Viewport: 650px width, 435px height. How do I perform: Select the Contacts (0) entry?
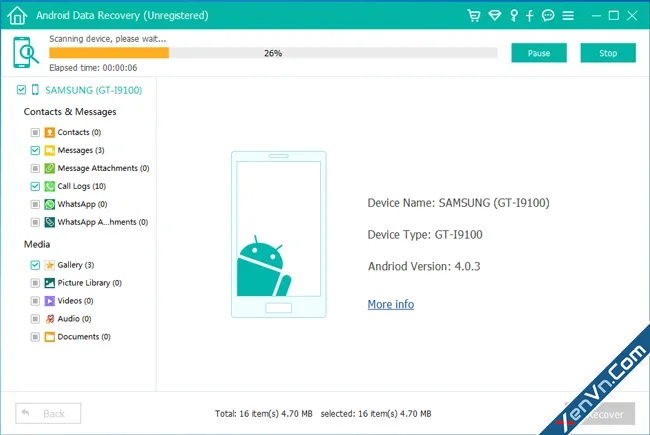tap(79, 132)
